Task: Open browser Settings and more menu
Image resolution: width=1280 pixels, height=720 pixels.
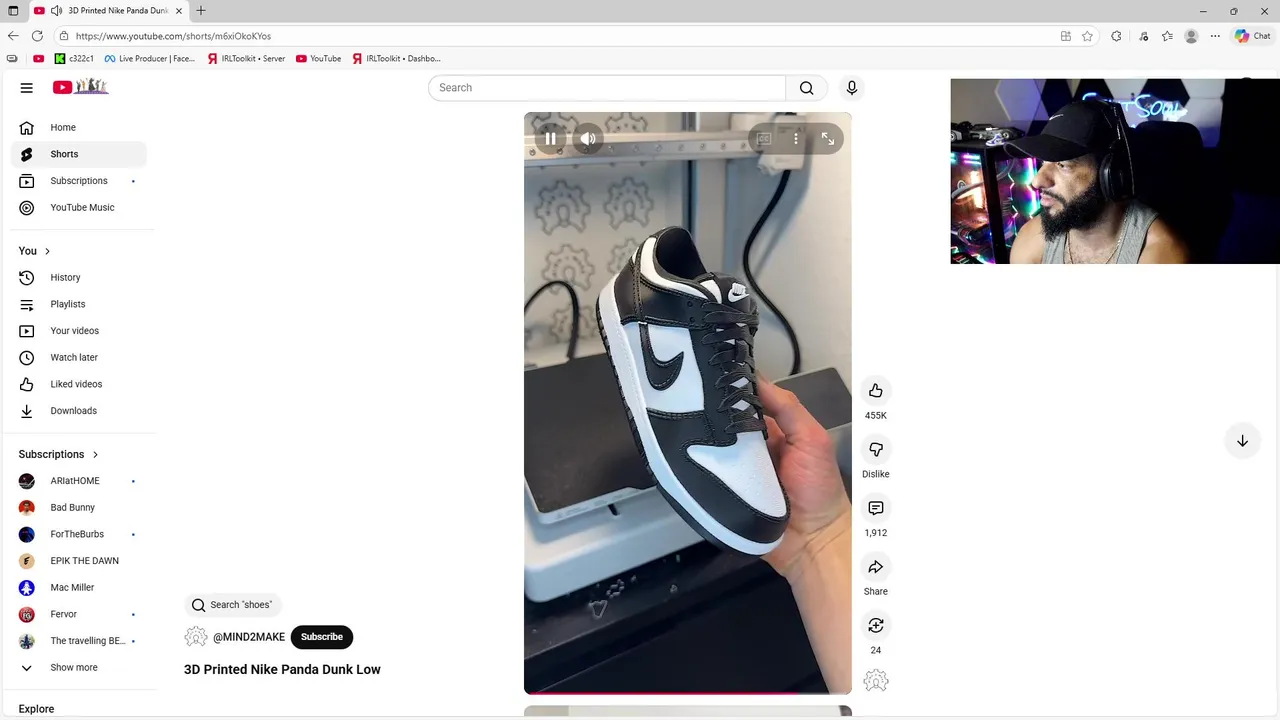Action: tap(1215, 36)
